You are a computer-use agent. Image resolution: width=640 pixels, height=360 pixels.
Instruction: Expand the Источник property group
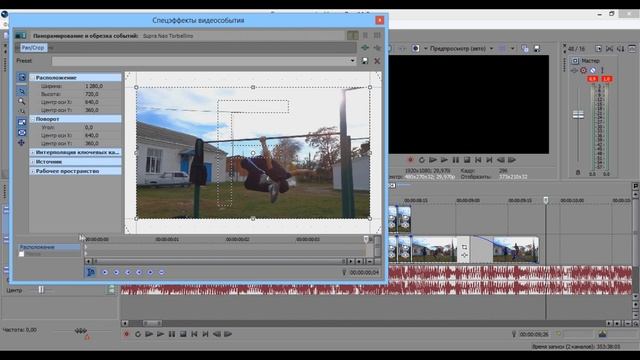(32, 162)
